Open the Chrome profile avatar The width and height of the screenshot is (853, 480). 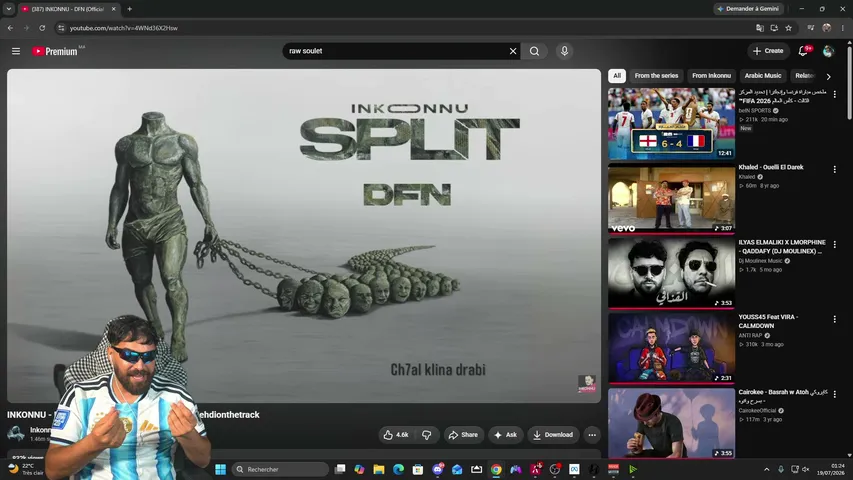(x=826, y=28)
